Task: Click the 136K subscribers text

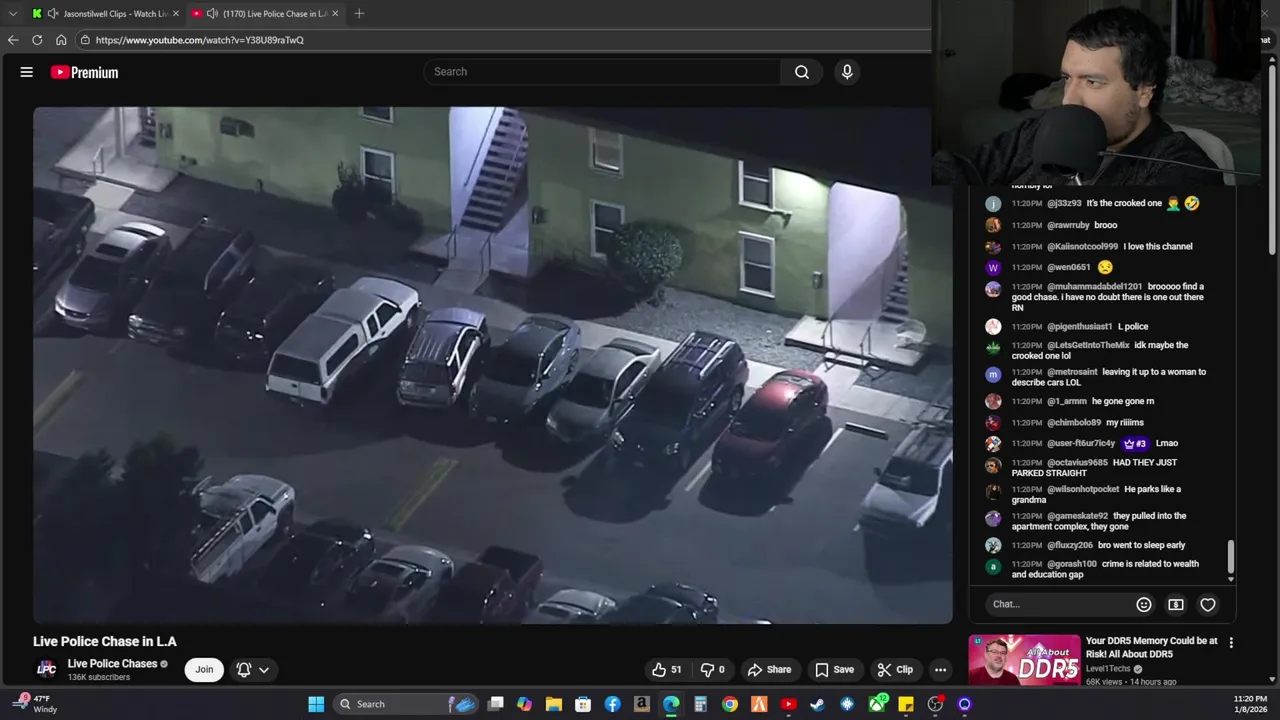Action: coord(99,678)
